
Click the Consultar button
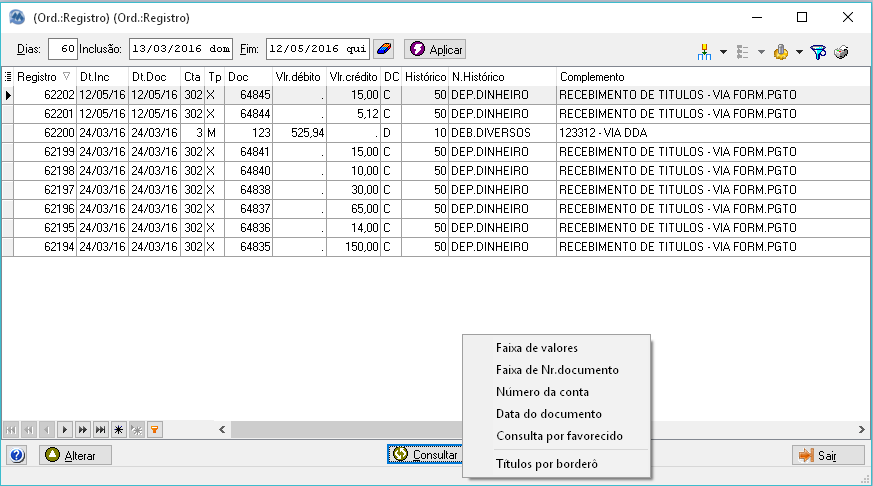[425, 455]
